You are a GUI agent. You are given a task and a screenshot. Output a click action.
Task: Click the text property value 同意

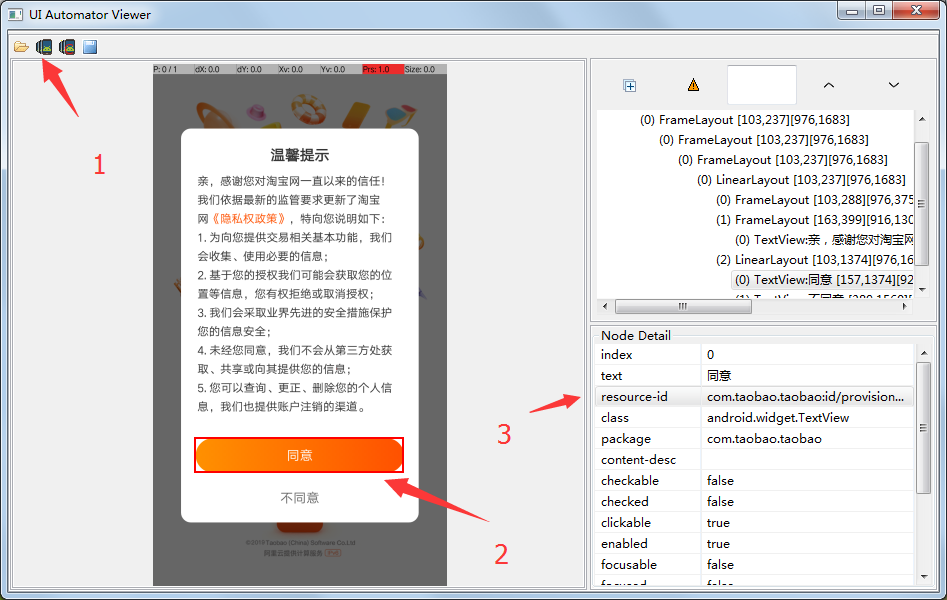point(719,376)
